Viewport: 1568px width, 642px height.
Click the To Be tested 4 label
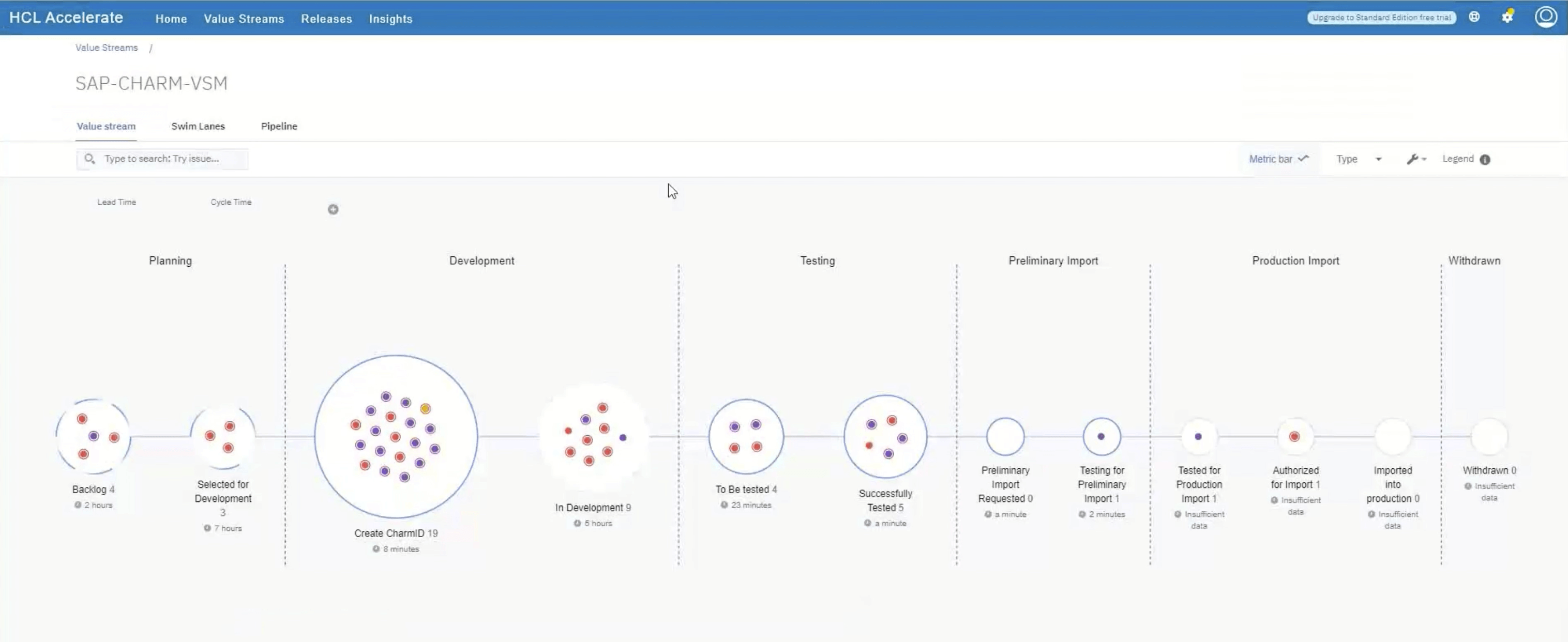[x=746, y=490]
